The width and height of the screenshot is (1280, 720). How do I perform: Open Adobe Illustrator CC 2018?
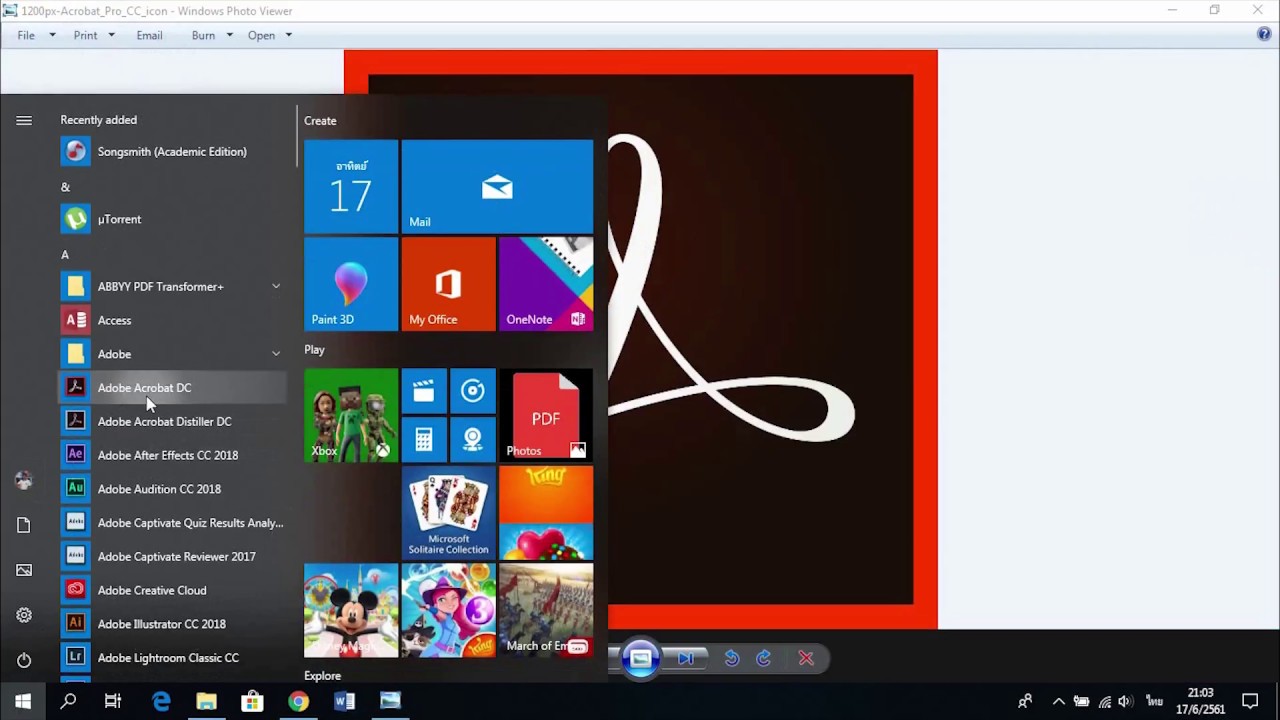point(172,624)
